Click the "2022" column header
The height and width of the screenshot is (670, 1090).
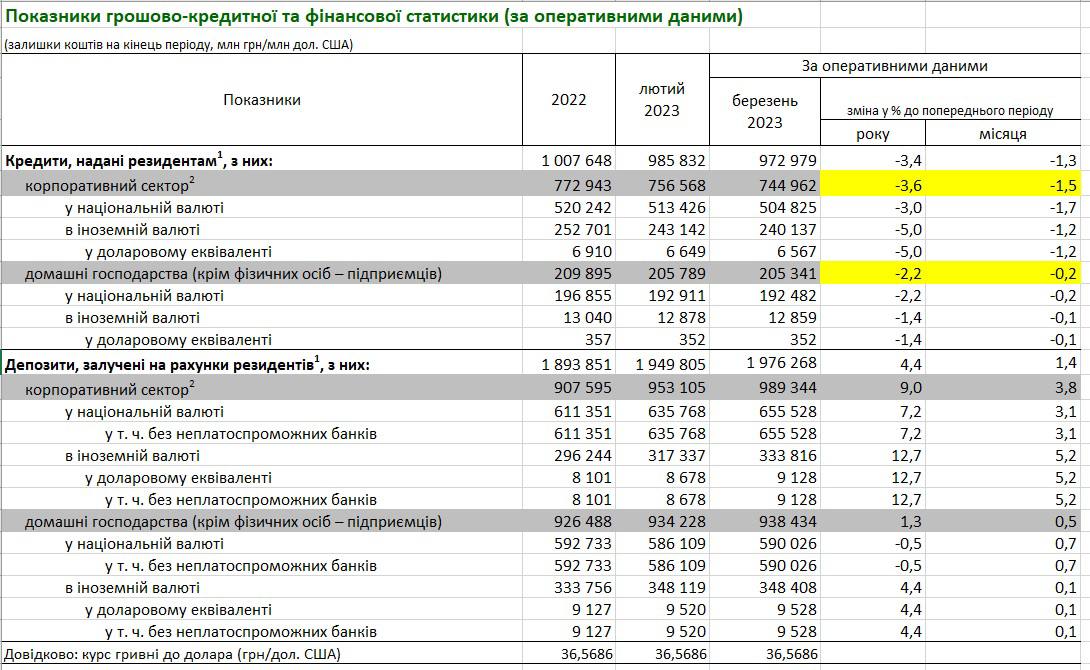568,100
